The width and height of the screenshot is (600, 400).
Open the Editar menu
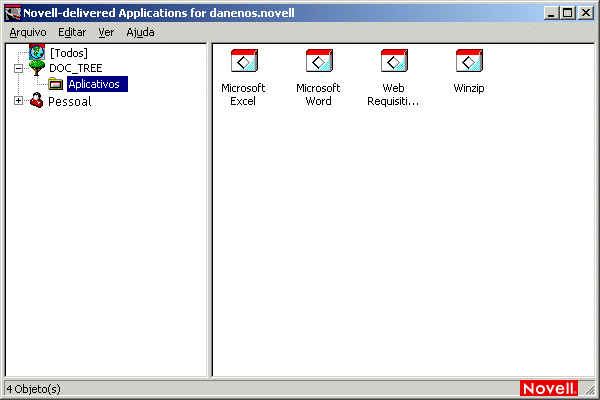pos(72,33)
